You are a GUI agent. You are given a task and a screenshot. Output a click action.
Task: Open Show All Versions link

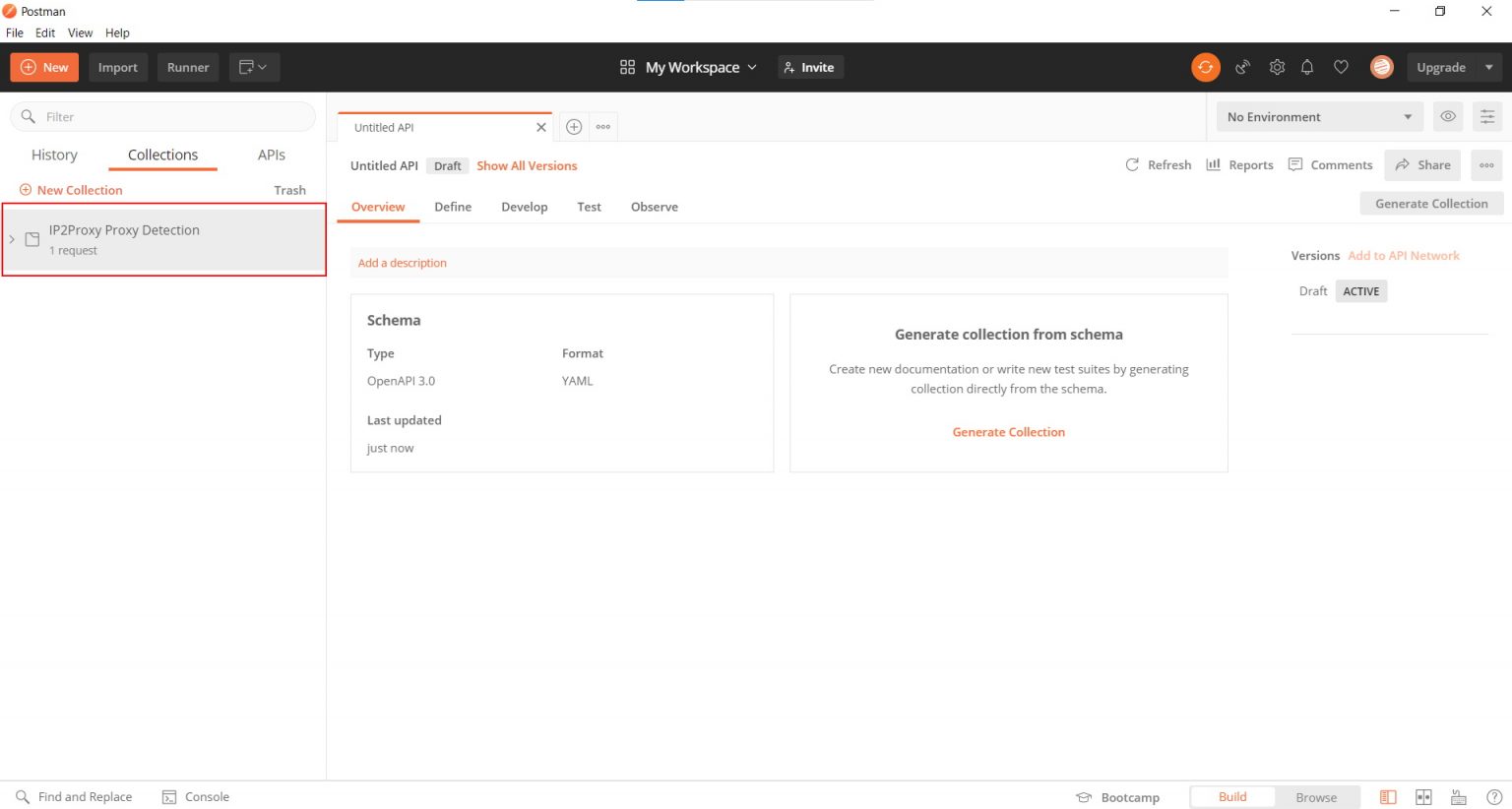(527, 165)
